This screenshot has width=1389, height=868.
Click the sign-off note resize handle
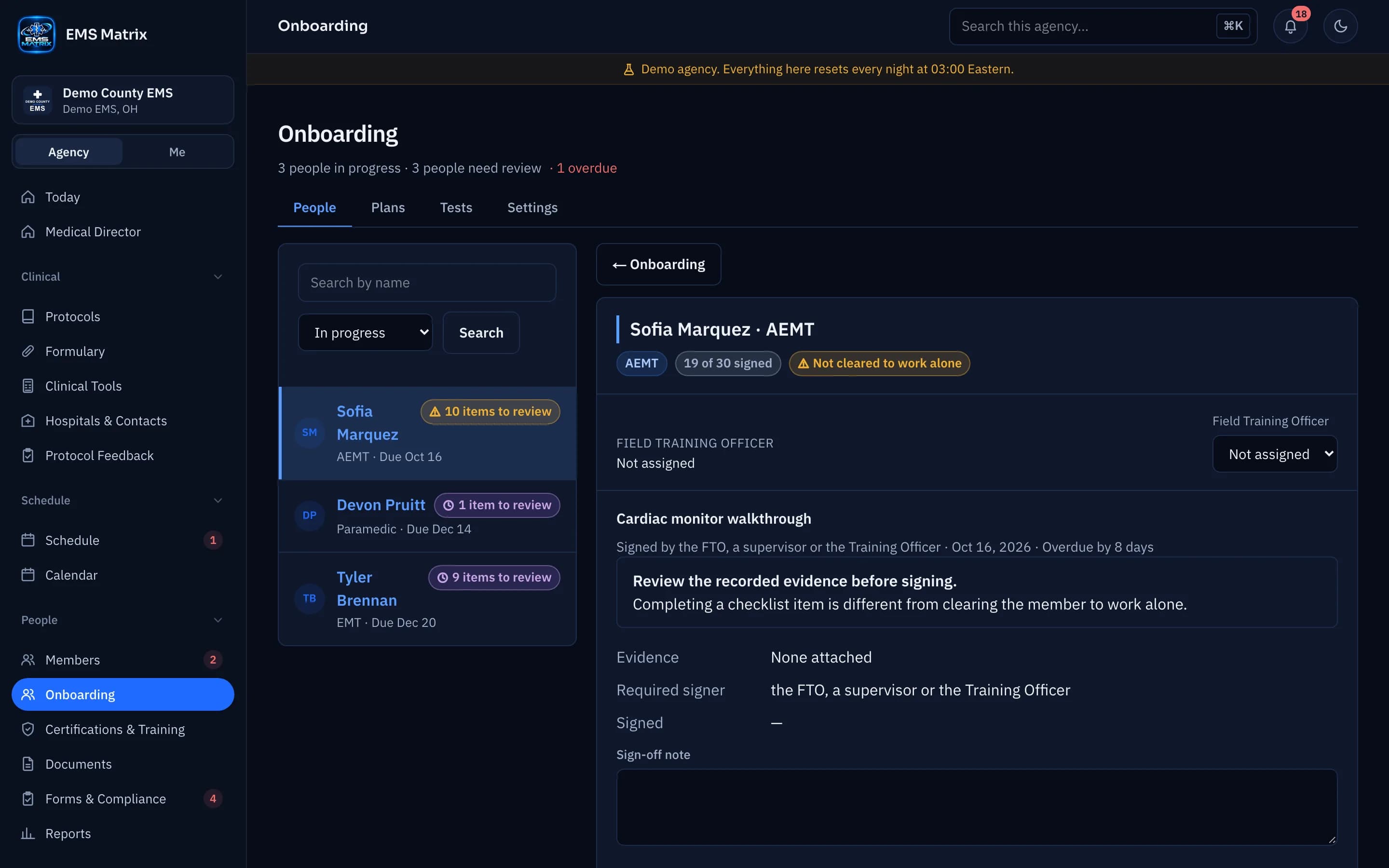tap(1332, 839)
